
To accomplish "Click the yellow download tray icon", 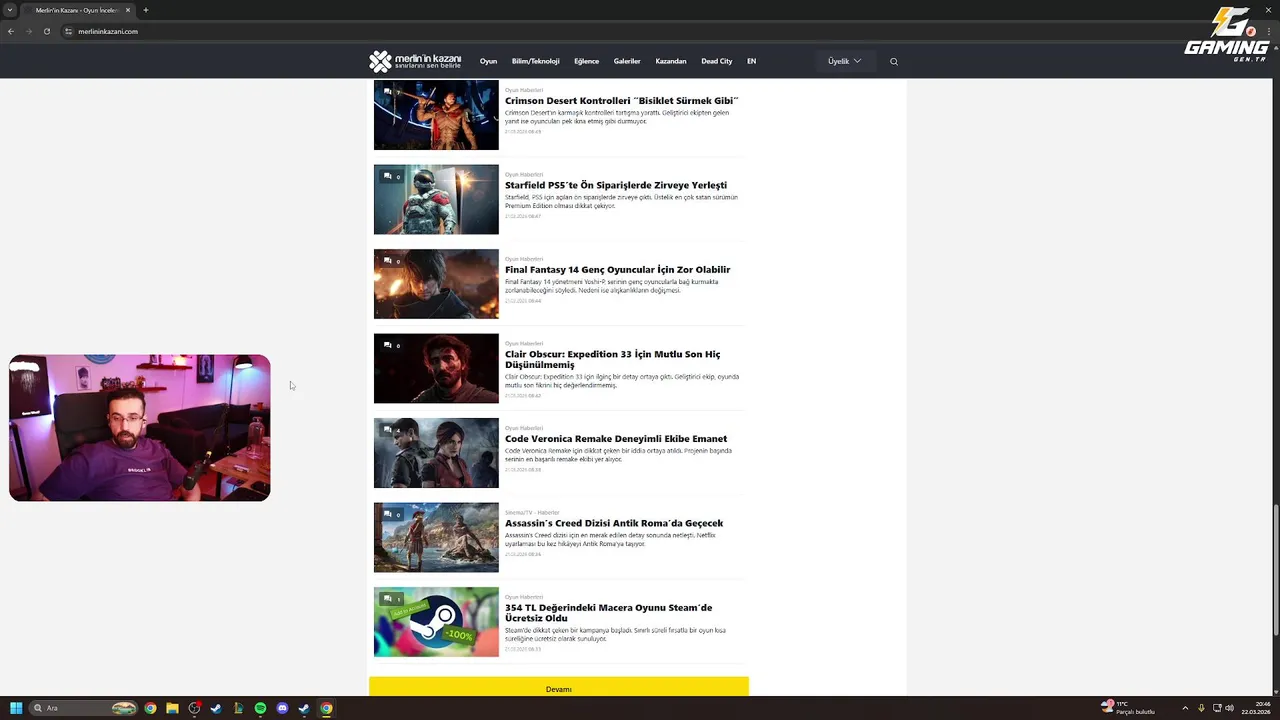I will coord(1201,708).
